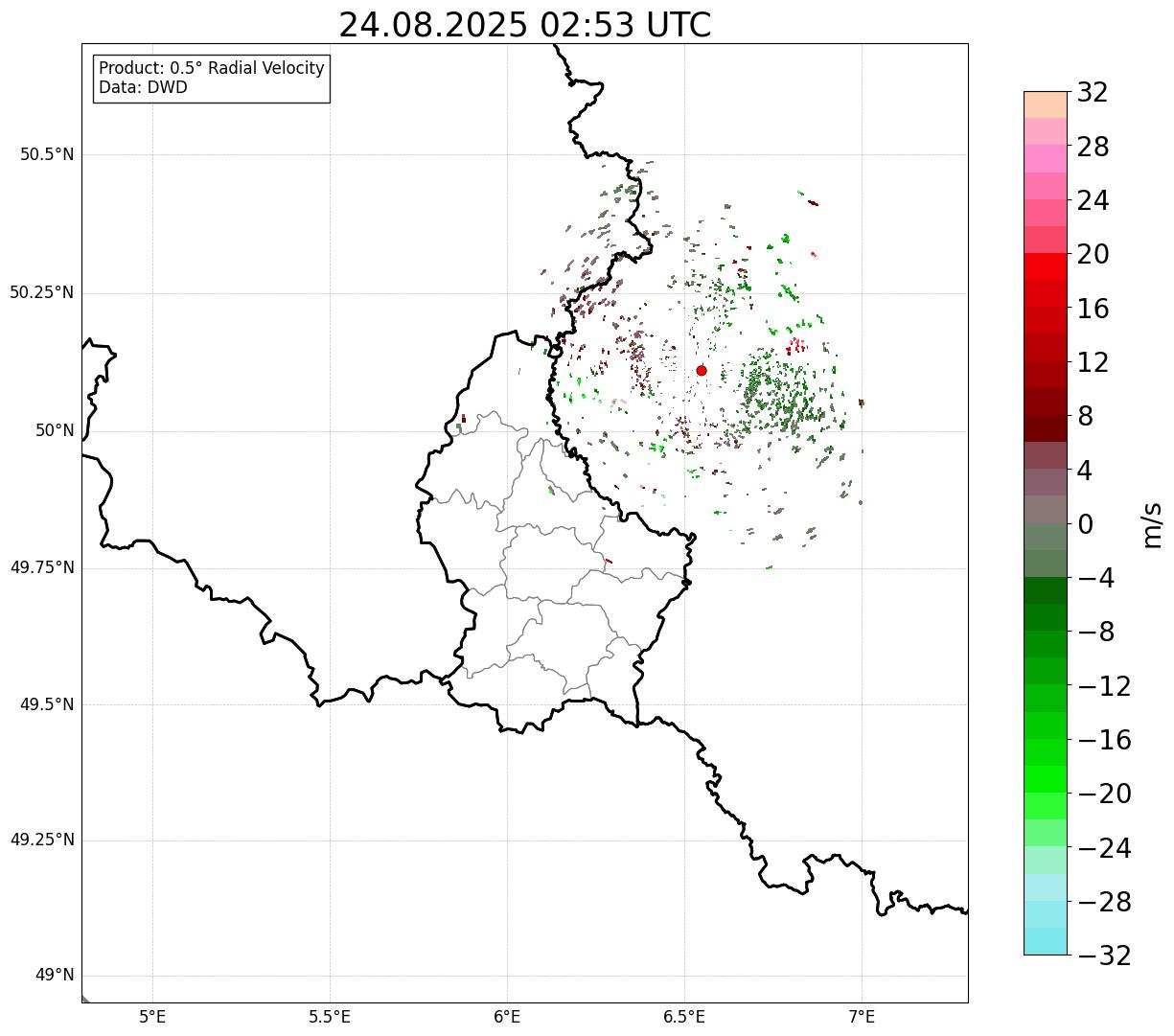1174x1036 pixels.
Task: Click the colorbar tick label 12
Action: click(1093, 362)
